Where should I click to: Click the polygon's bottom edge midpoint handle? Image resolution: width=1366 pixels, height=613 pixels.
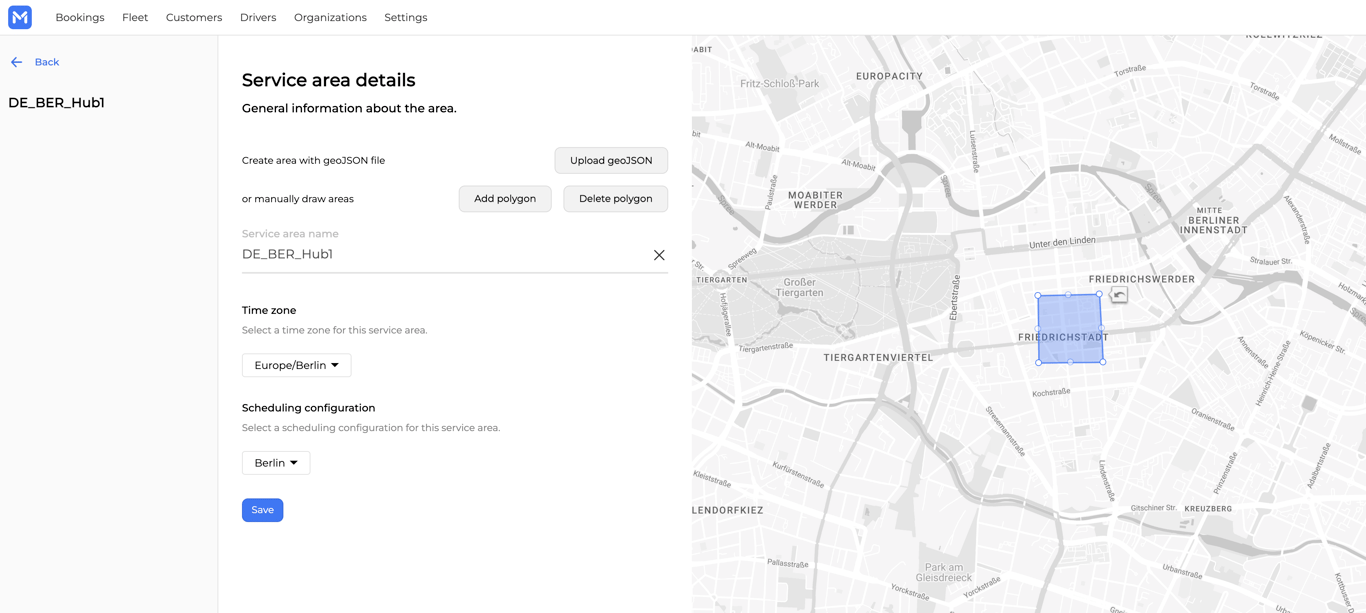[1071, 362]
